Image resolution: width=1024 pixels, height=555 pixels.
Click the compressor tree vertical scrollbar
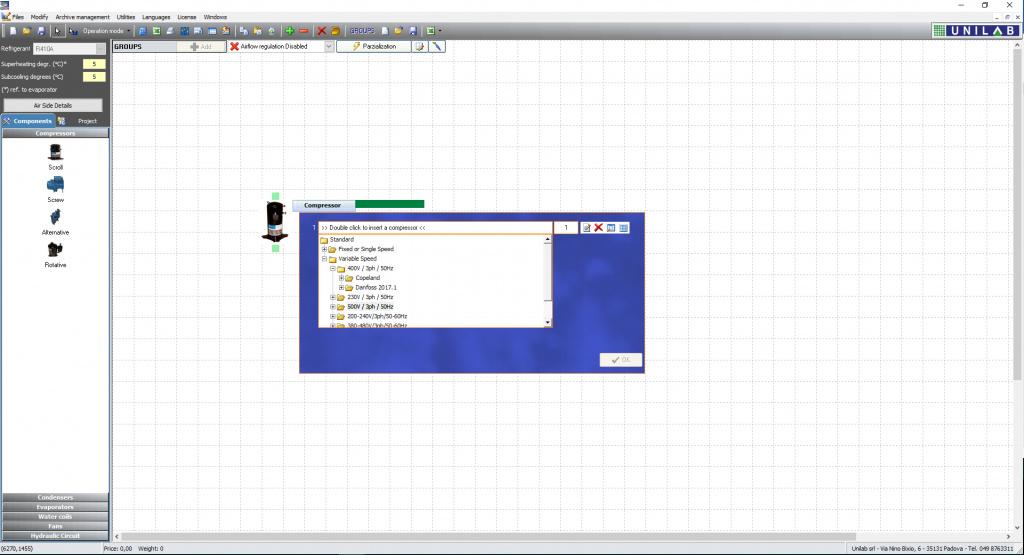point(547,281)
